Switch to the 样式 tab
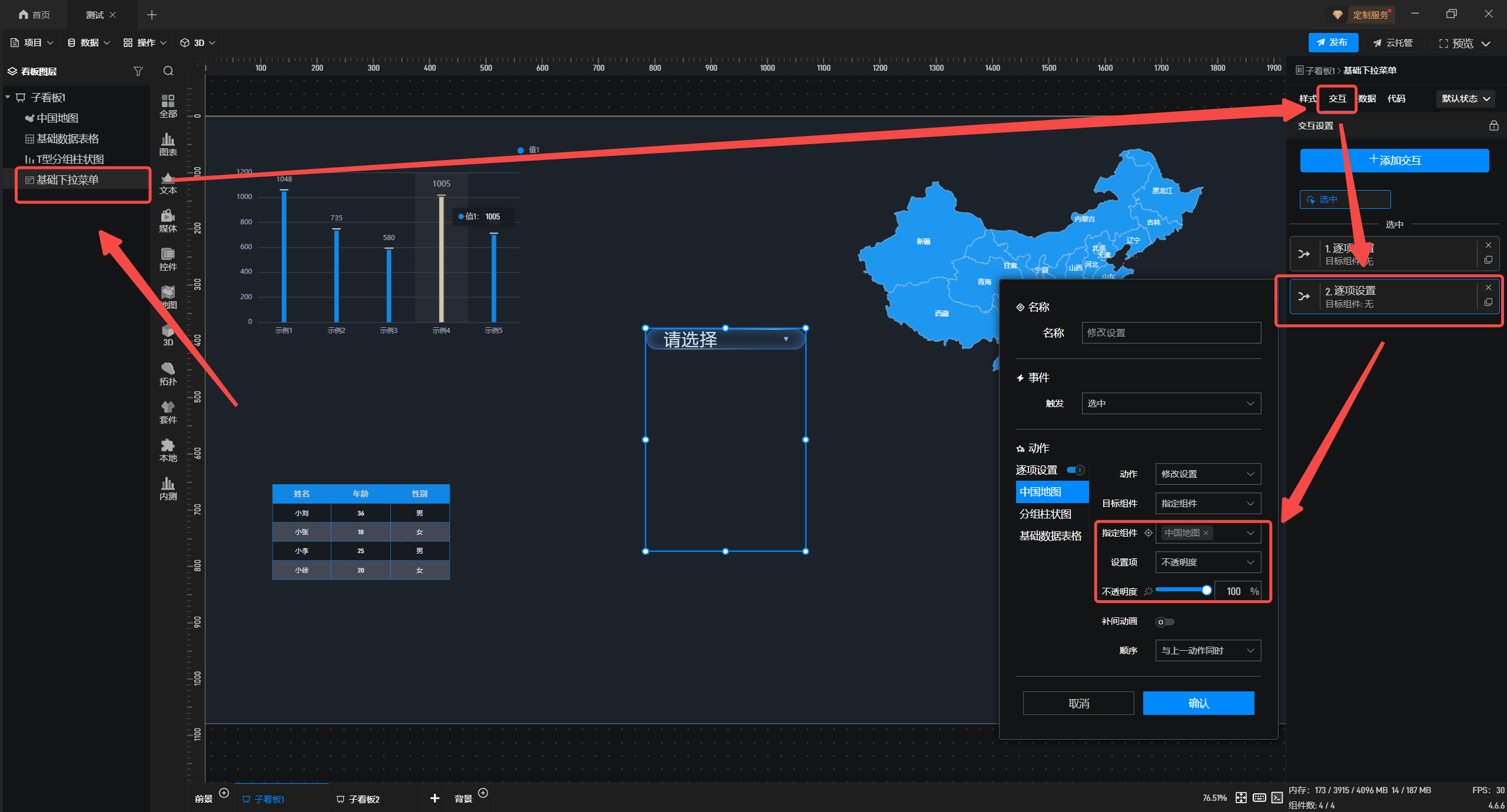The width and height of the screenshot is (1507, 812). (x=1307, y=99)
